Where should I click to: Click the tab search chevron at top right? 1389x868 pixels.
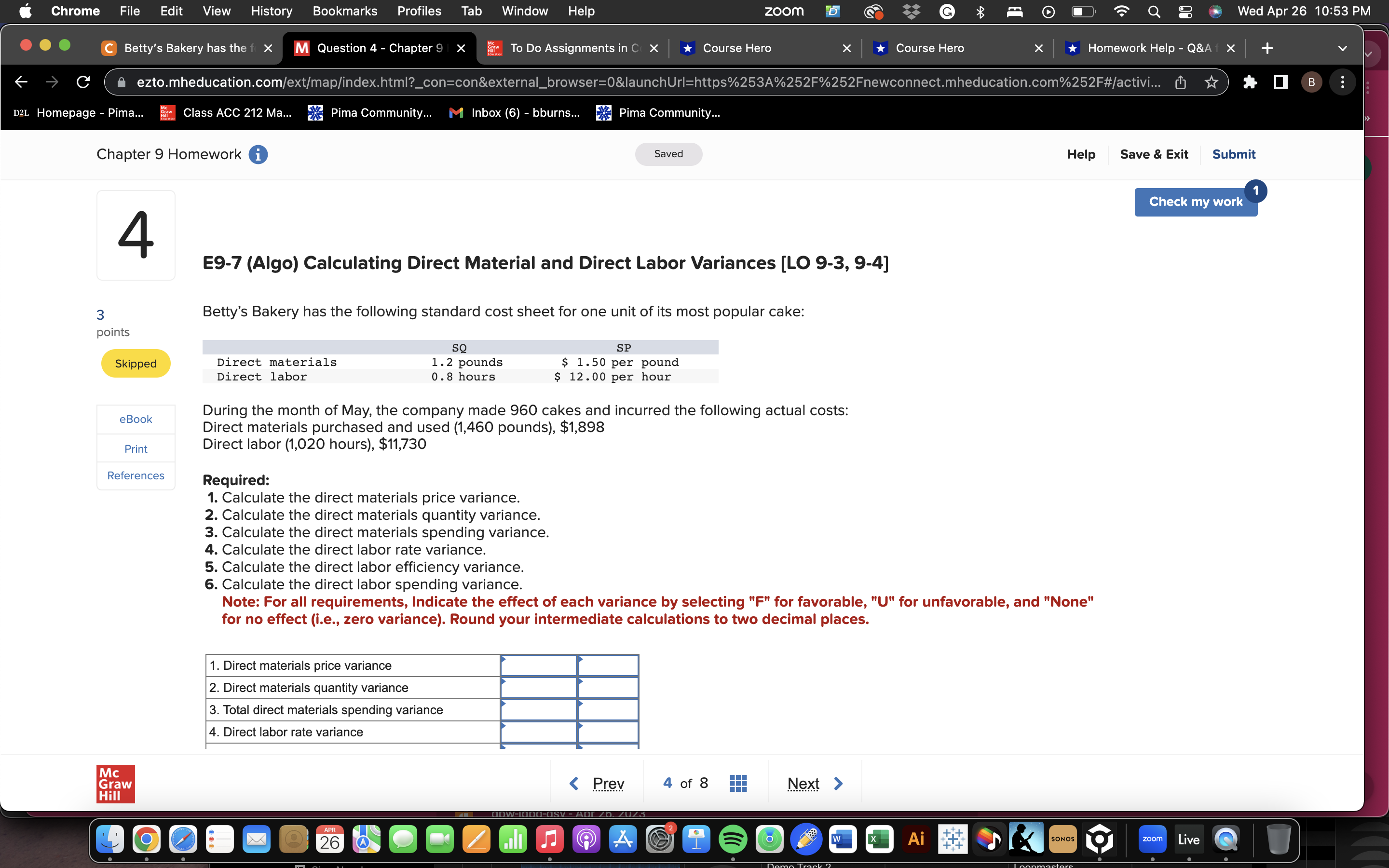click(1343, 48)
